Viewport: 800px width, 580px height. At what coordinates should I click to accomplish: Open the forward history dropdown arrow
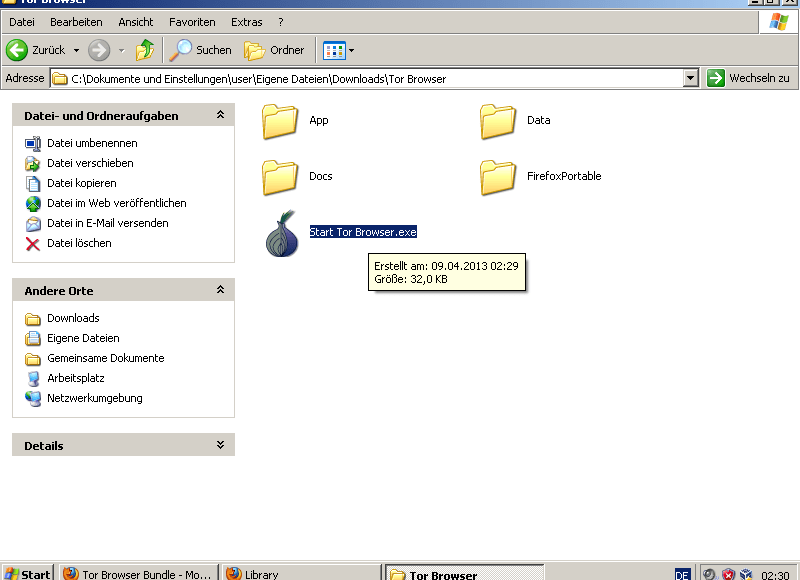(x=121, y=50)
